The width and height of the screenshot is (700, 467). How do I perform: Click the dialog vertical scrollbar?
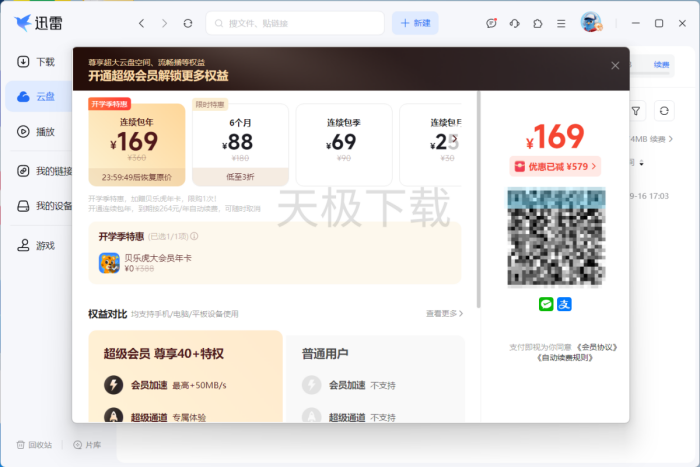click(x=479, y=200)
